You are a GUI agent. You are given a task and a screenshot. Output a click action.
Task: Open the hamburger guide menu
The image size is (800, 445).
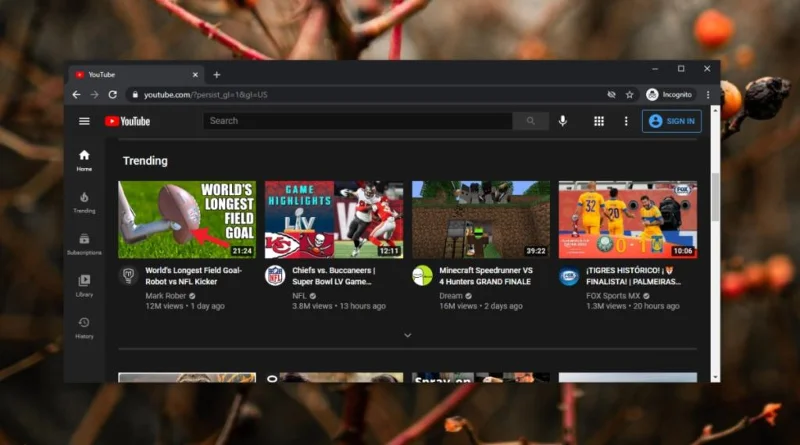pos(84,121)
